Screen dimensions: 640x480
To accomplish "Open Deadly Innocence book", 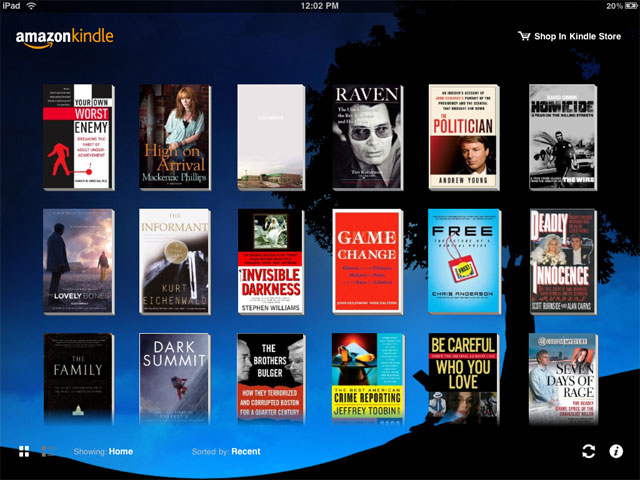I will coord(563,262).
